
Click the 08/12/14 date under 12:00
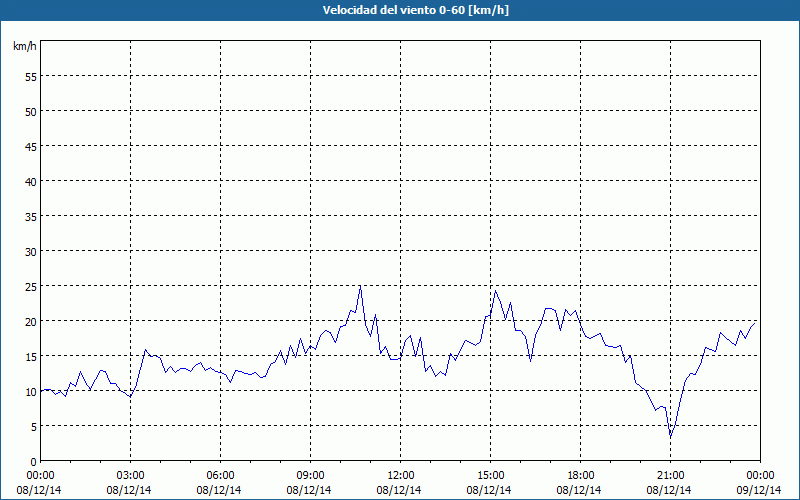click(x=399, y=490)
